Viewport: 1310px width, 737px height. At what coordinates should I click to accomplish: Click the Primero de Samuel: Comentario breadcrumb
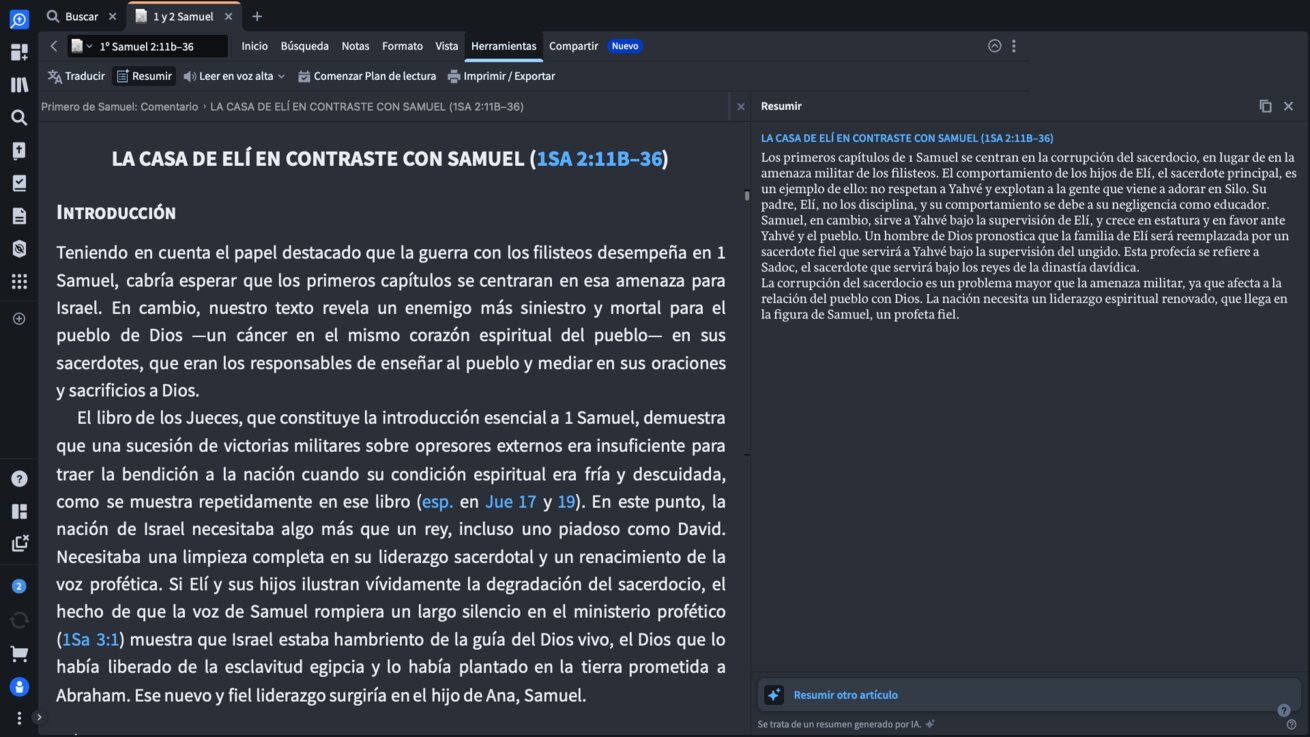(120, 106)
